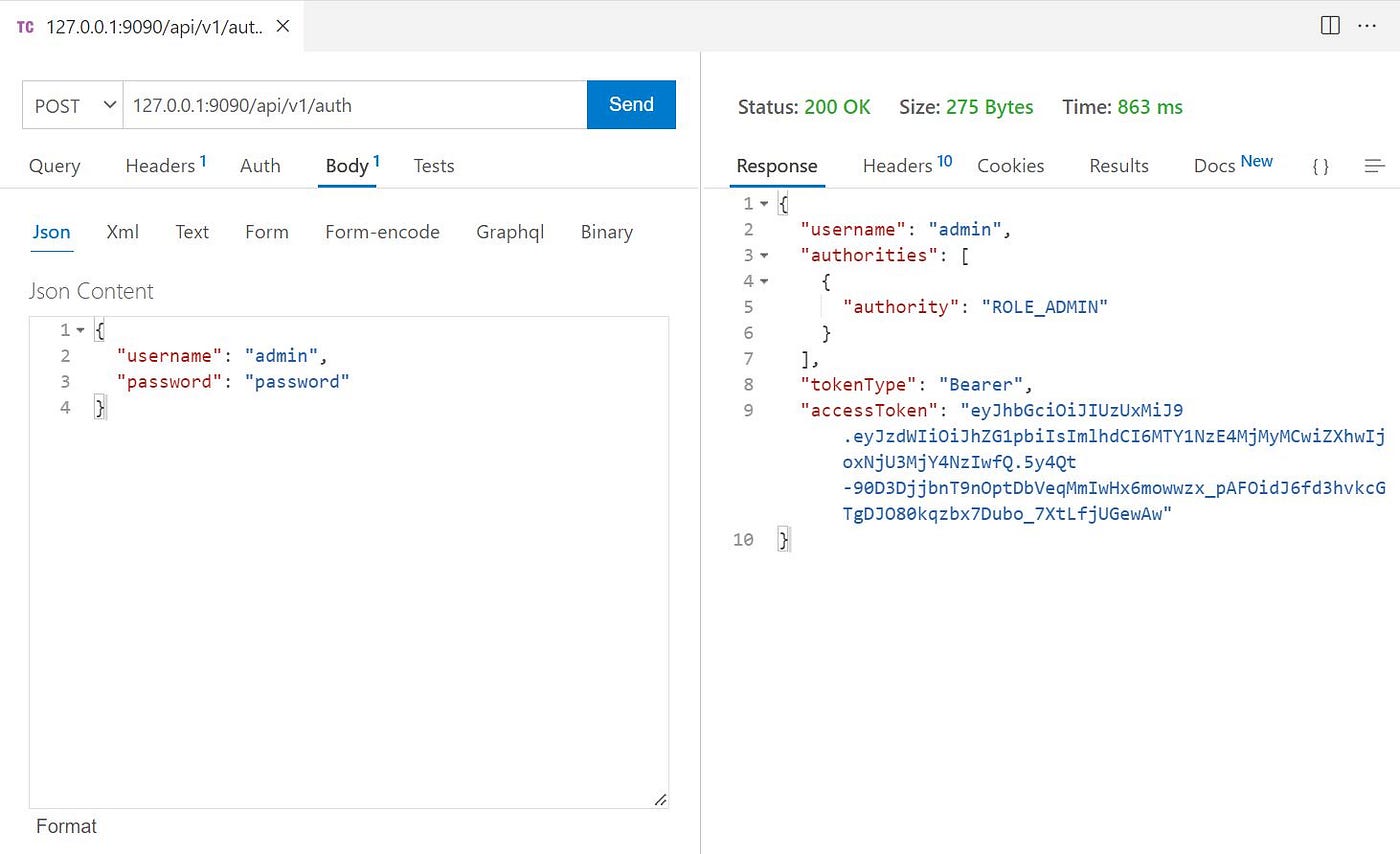The width and height of the screenshot is (1400, 854).
Task: Collapse the authorities array fold arrow
Action: click(765, 256)
